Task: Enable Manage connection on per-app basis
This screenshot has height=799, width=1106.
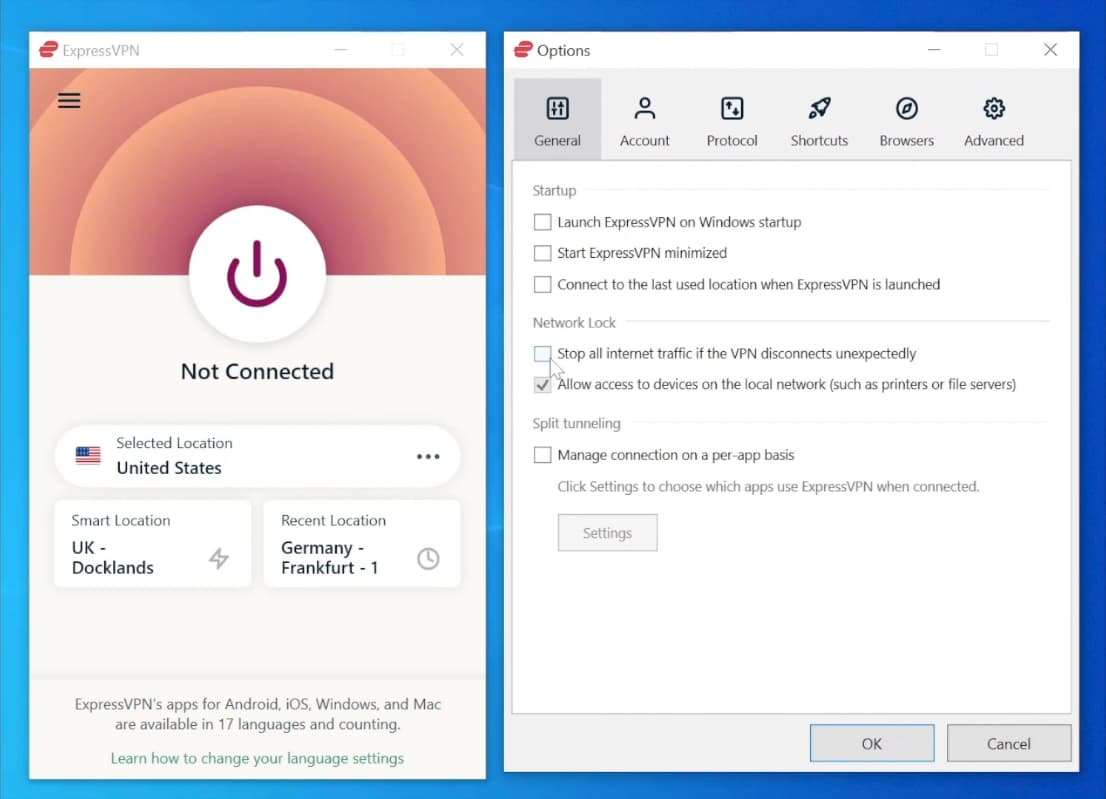Action: click(543, 454)
